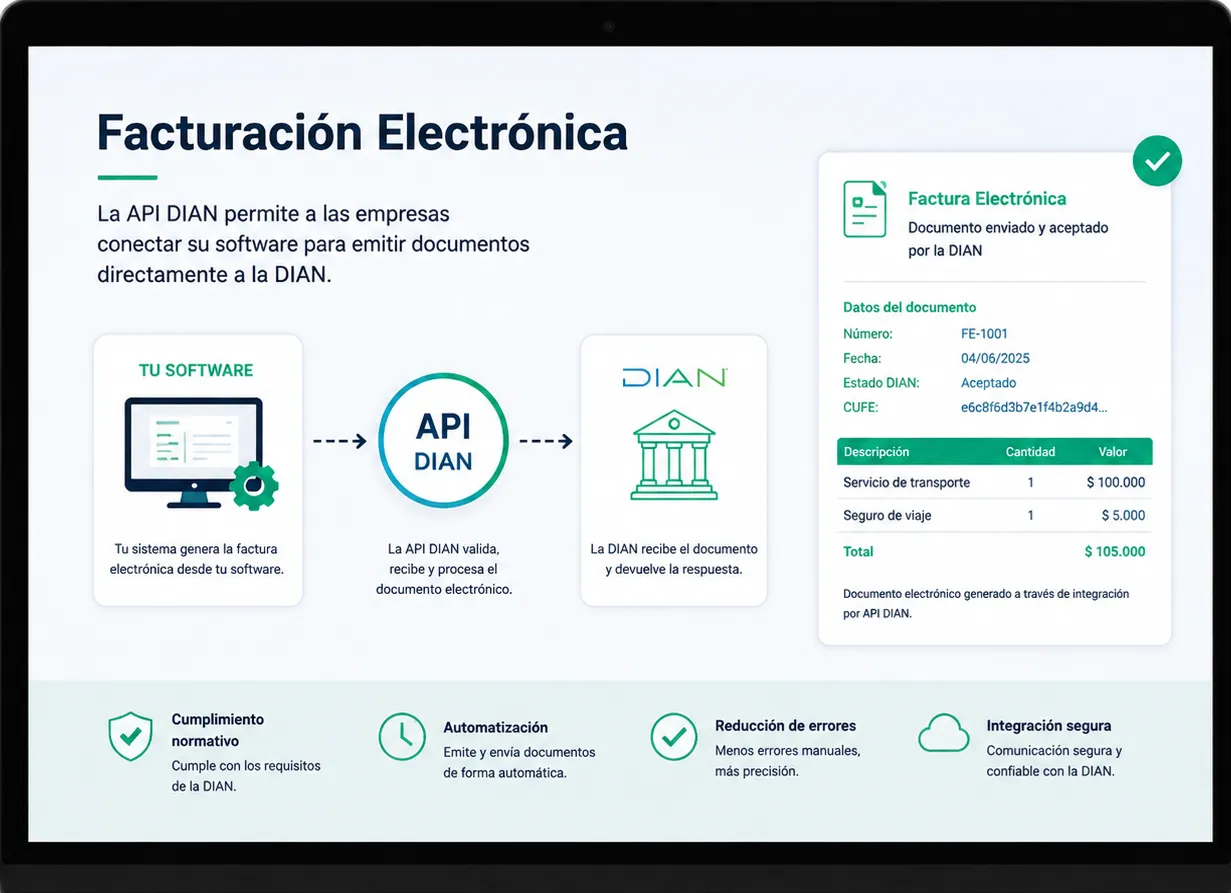
Task: Click the Factura Electrónica card title
Action: (x=987, y=199)
